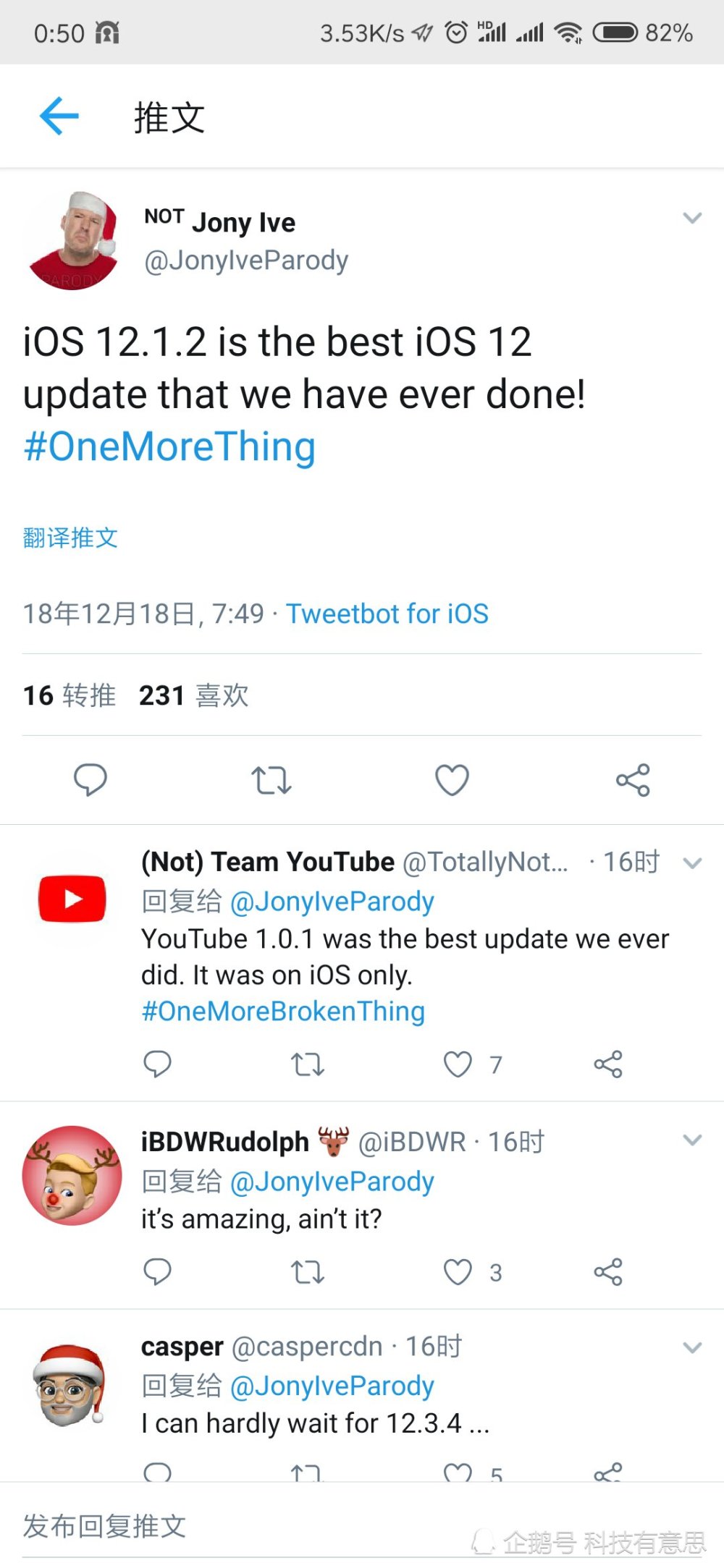The height and width of the screenshot is (1568, 724).
Task: Open casper's reply options chevron
Action: tap(692, 1347)
